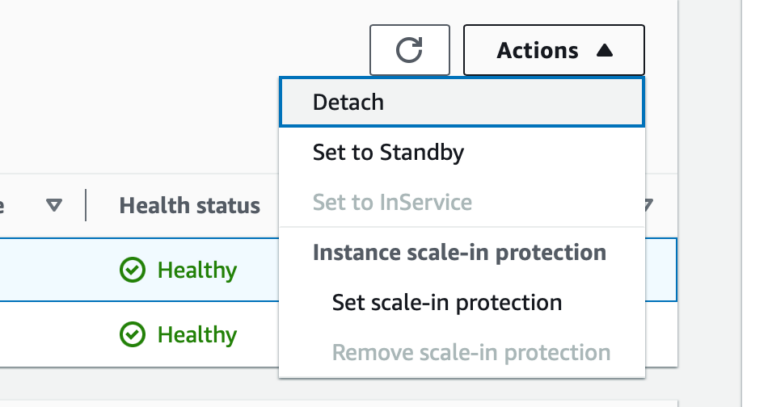768x407 pixels.
Task: Sort by the Health status column header
Action: tap(190, 205)
